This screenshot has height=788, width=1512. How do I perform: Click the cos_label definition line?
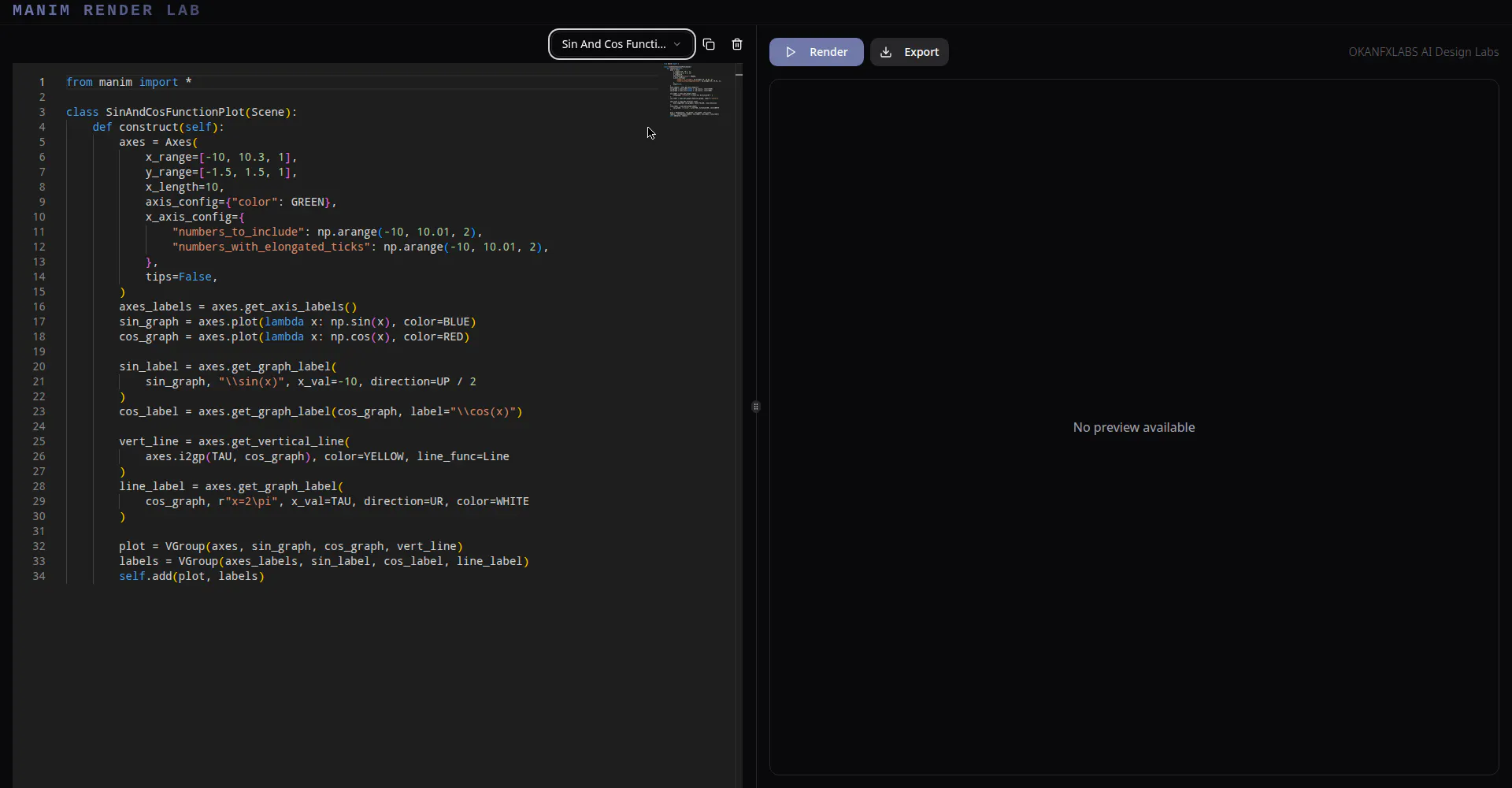coord(321,411)
